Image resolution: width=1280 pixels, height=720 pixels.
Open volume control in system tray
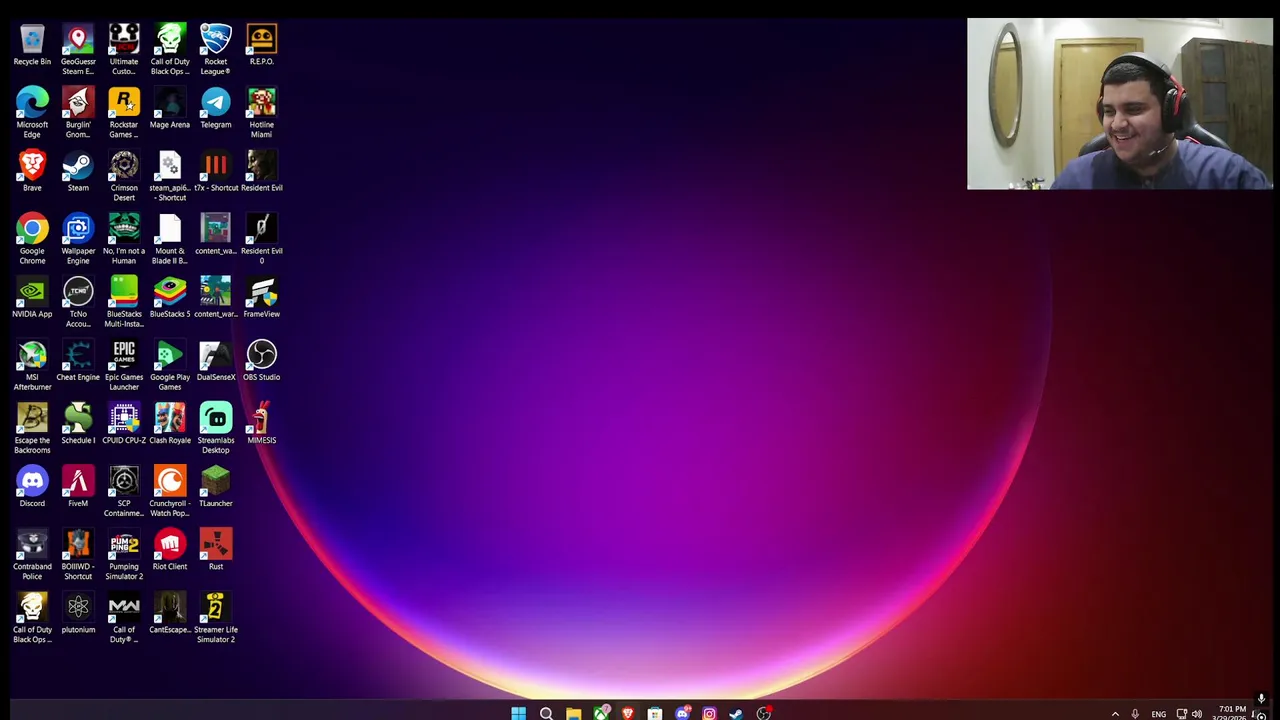tap(1197, 714)
